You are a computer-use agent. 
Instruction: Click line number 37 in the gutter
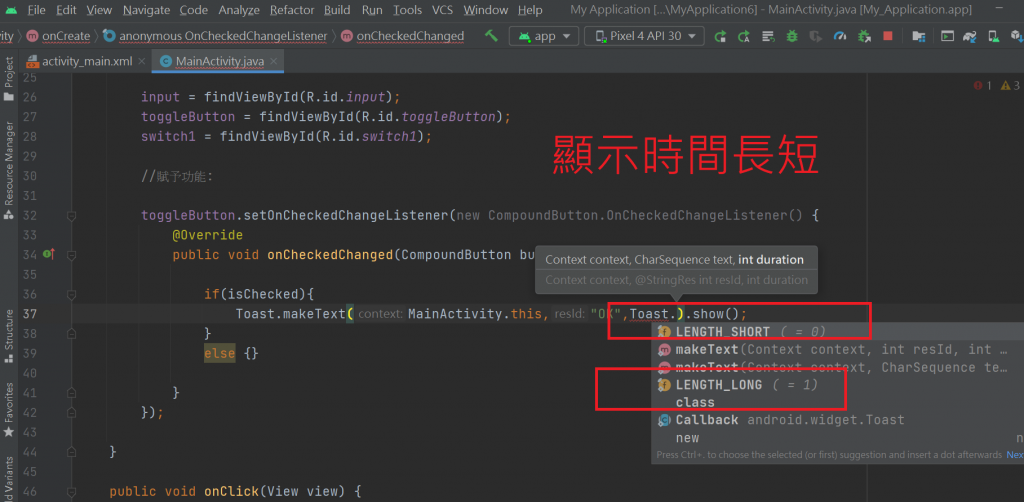point(29,313)
